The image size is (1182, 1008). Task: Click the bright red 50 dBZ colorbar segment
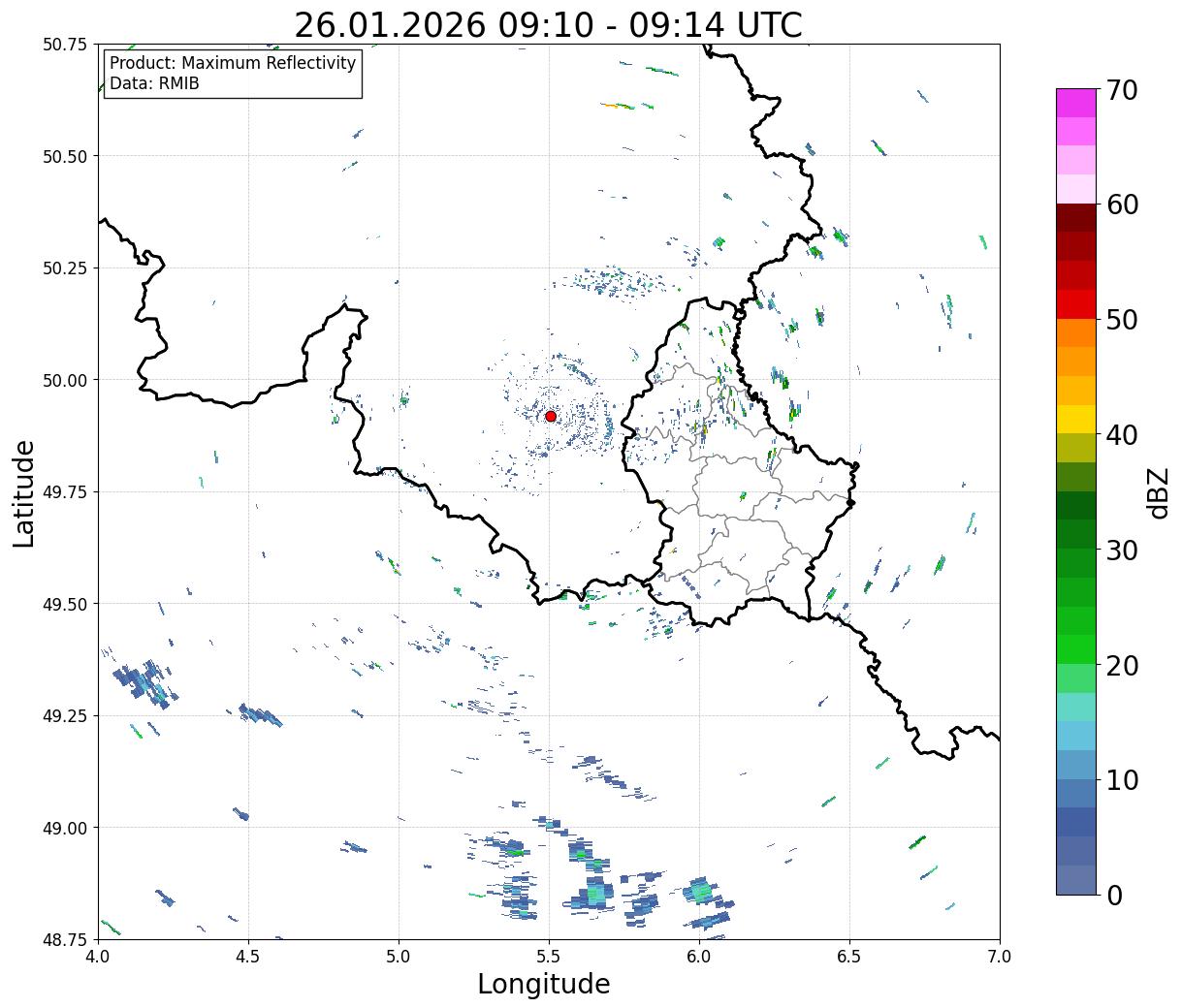1076,304
